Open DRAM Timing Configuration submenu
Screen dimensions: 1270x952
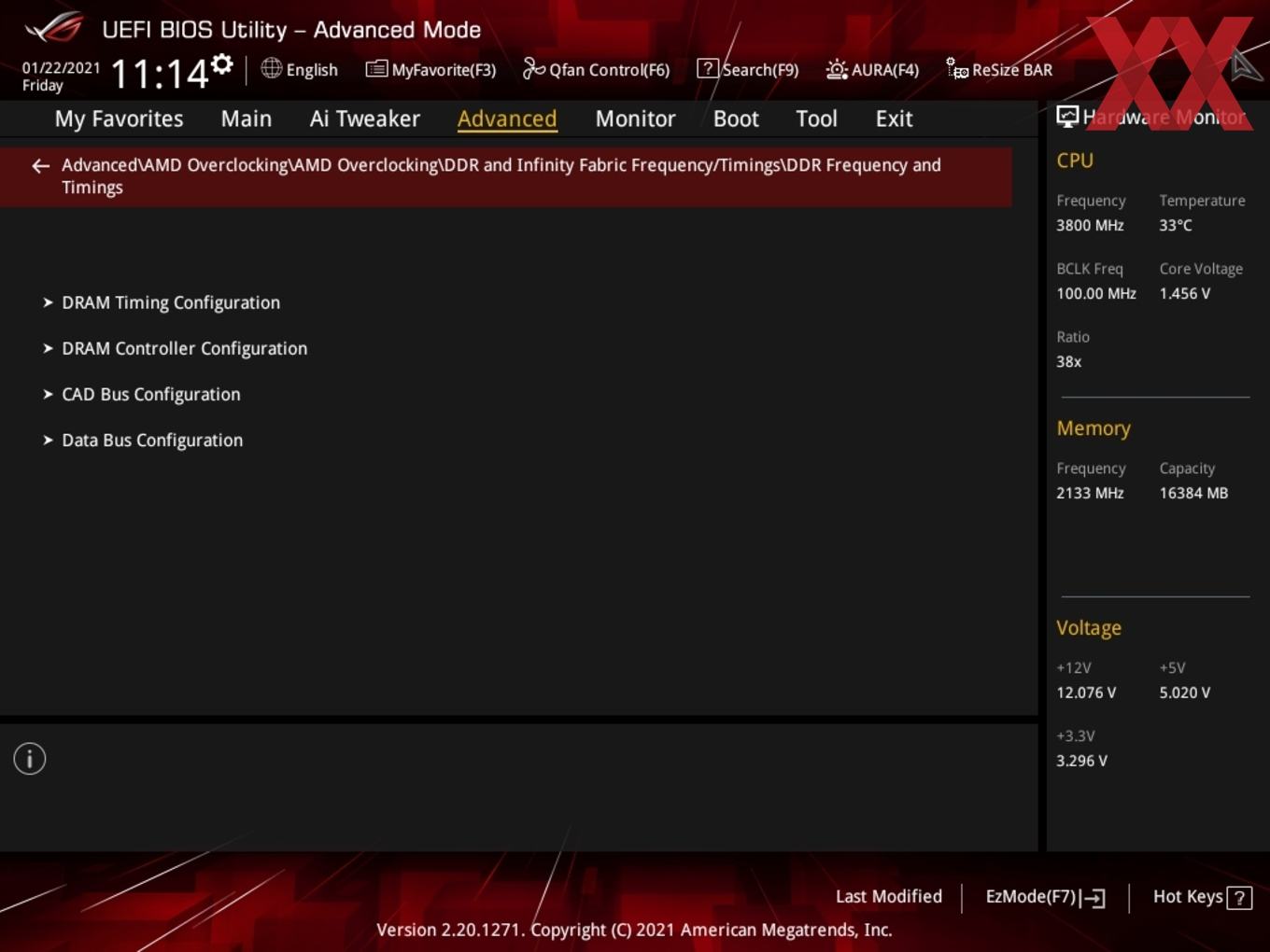[x=171, y=302]
